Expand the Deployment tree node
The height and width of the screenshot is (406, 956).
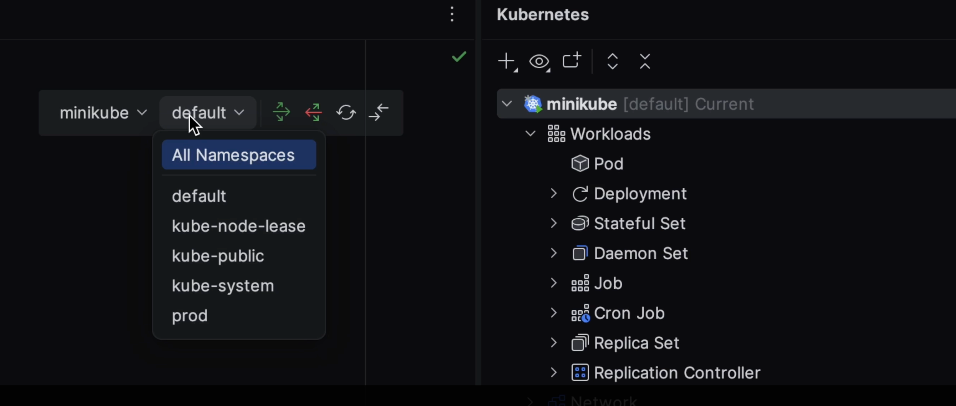(554, 194)
